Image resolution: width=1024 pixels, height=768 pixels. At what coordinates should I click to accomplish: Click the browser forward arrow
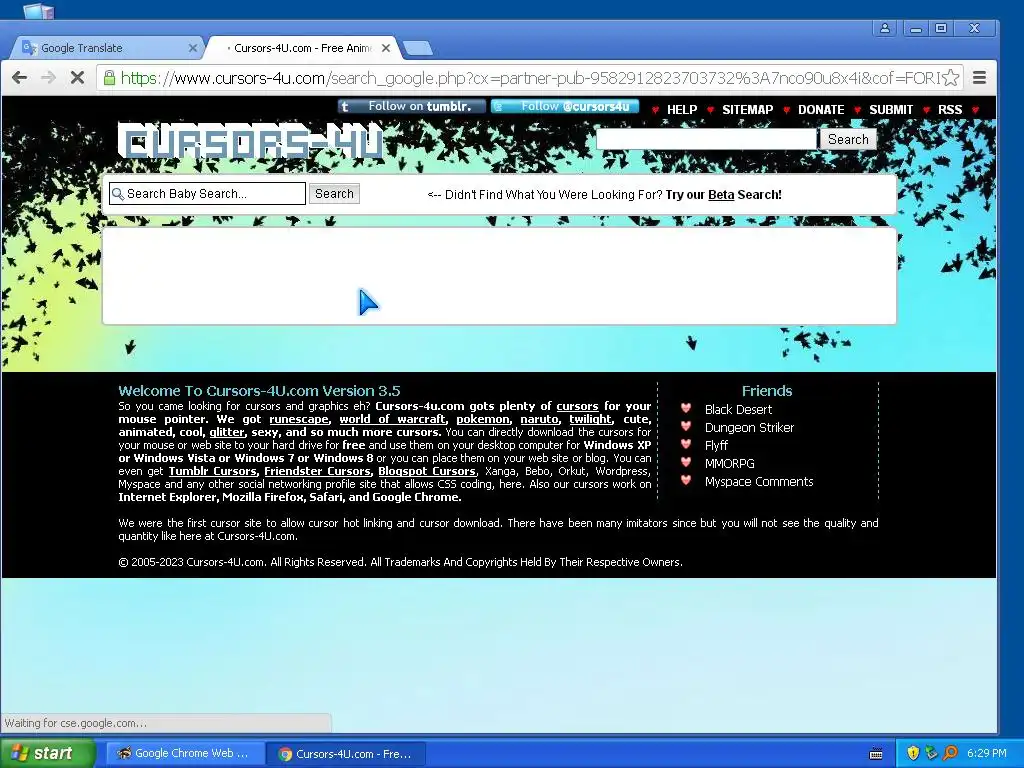point(48,78)
